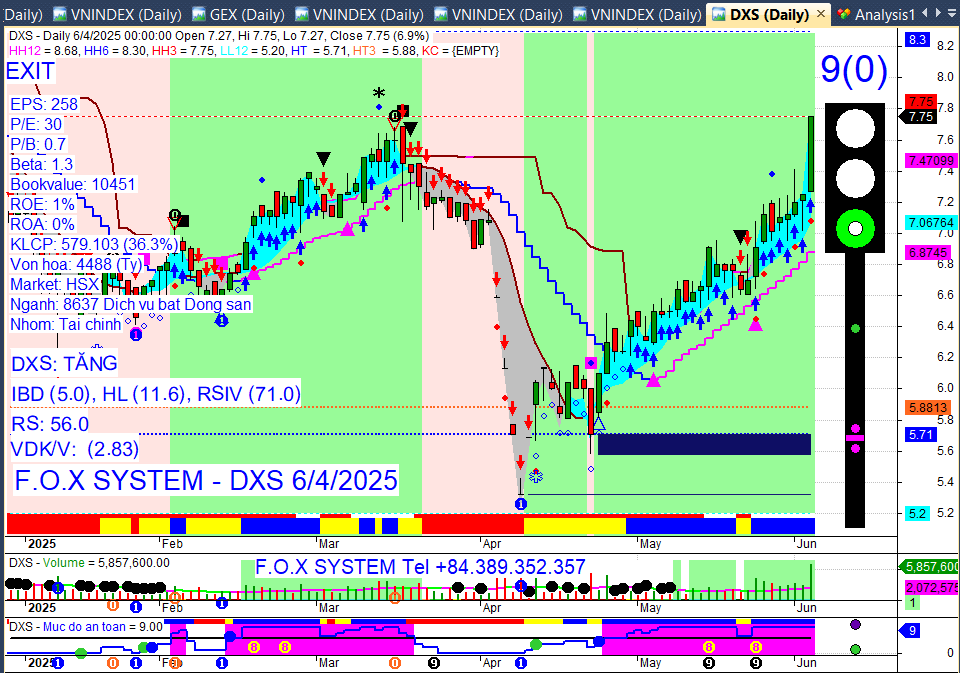Click the purple dot in the Muc do an toan pane
The height and width of the screenshot is (673, 960).
click(855, 625)
